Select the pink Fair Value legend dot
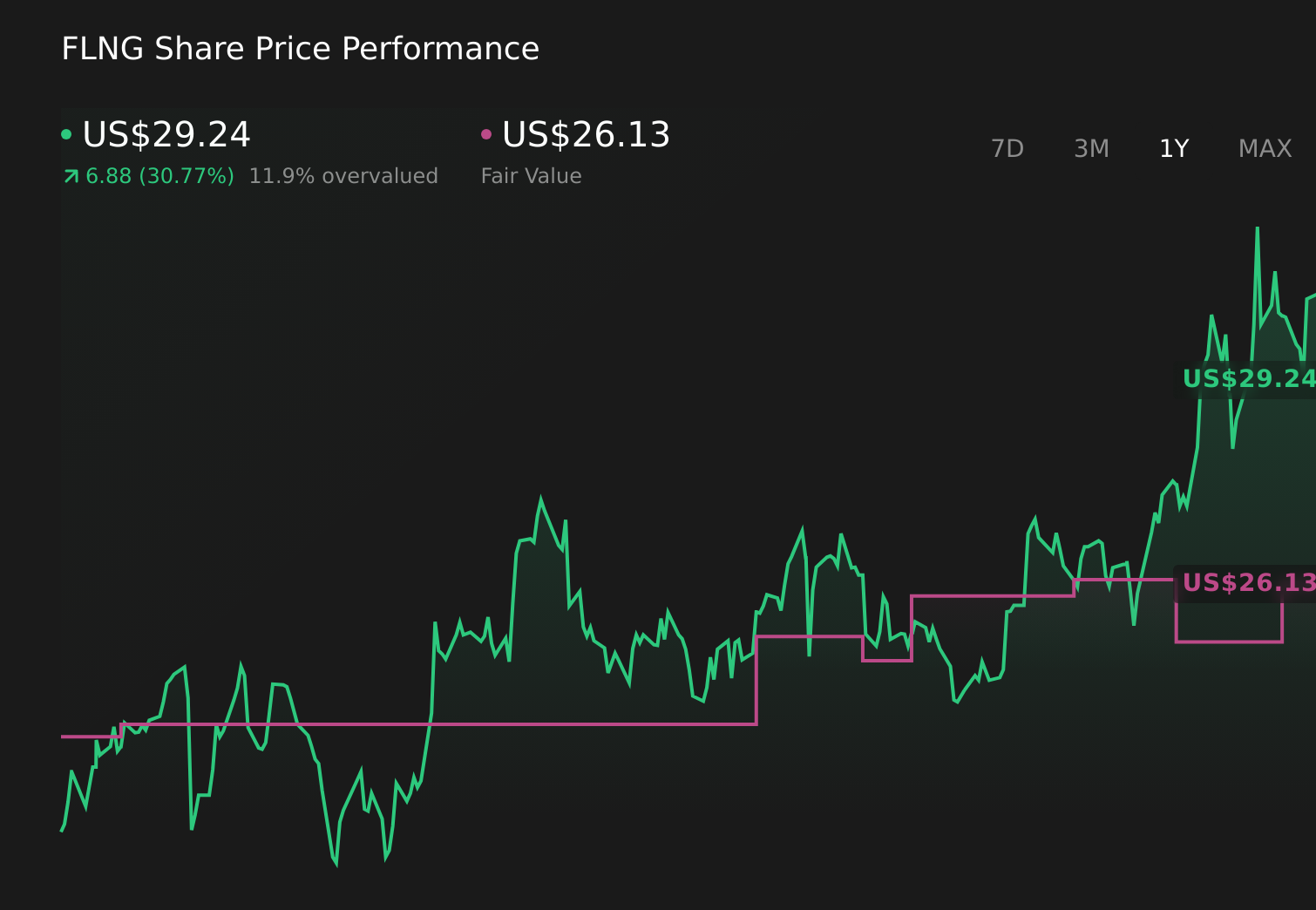 click(x=487, y=133)
